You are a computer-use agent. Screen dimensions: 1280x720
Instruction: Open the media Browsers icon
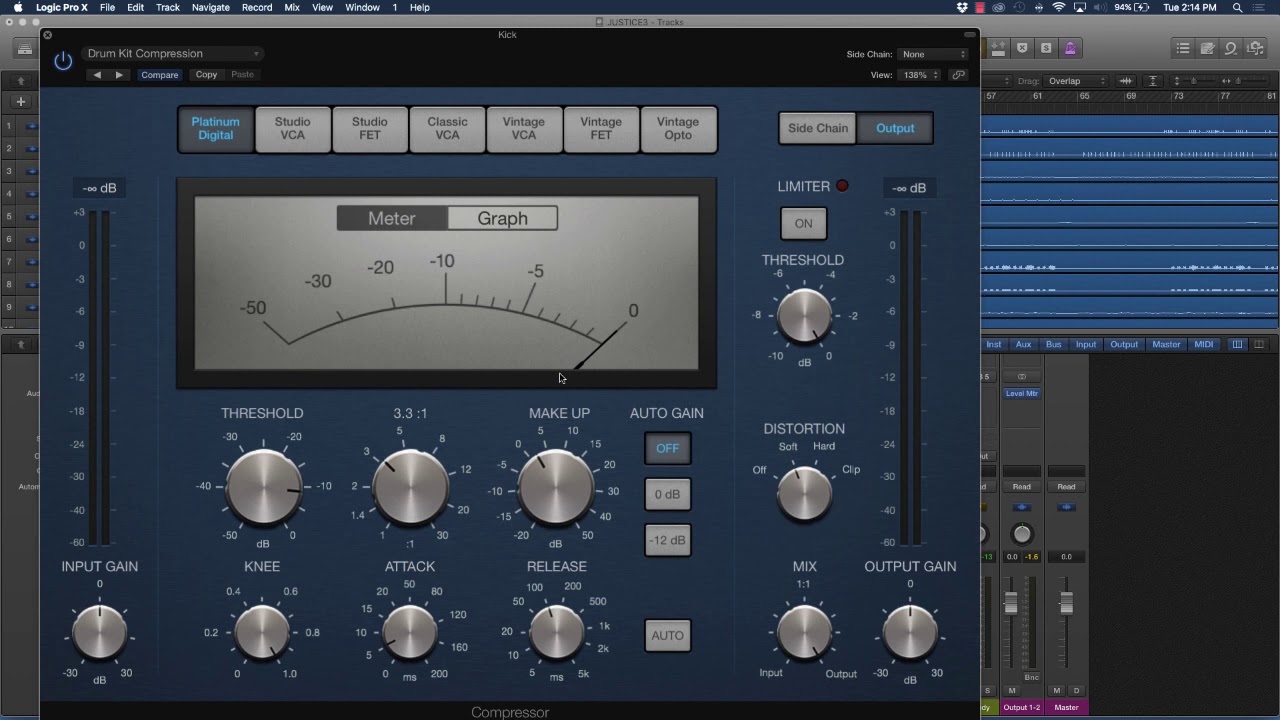coord(1255,48)
